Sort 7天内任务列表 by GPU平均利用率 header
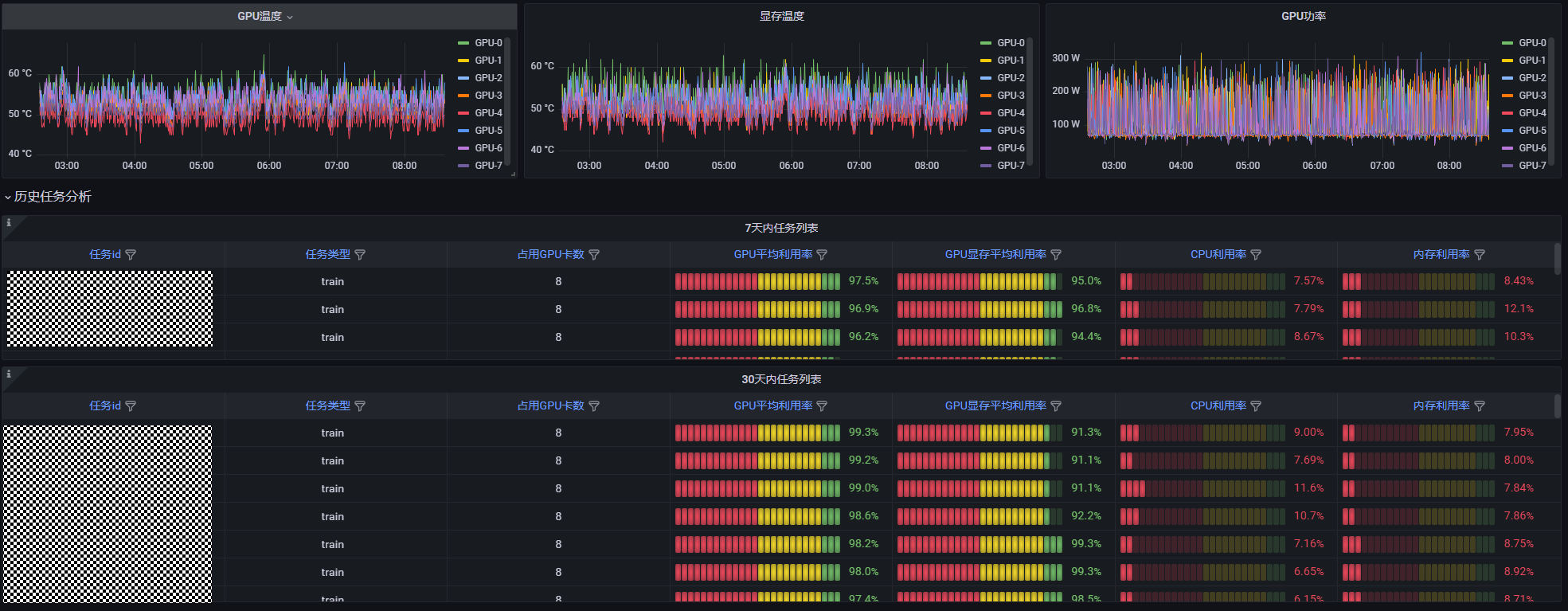Viewport: 1568px width, 611px height. coord(772,255)
